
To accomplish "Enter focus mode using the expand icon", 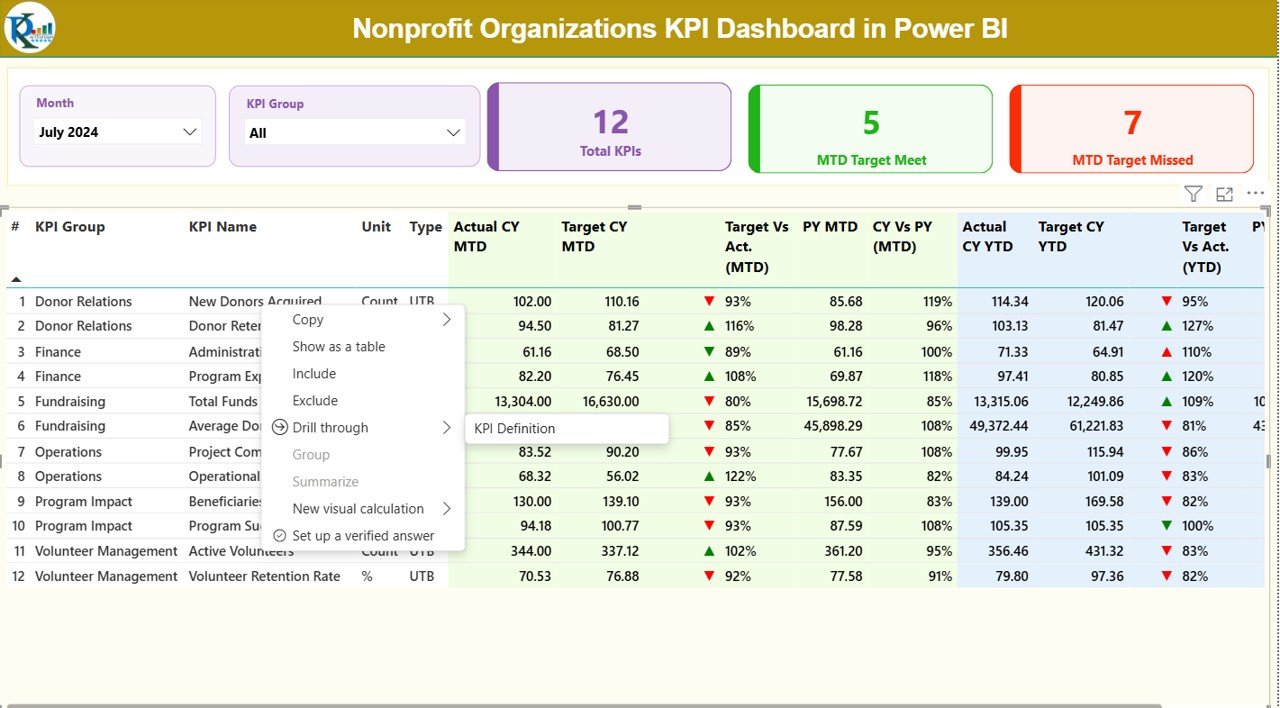I will [1224, 193].
